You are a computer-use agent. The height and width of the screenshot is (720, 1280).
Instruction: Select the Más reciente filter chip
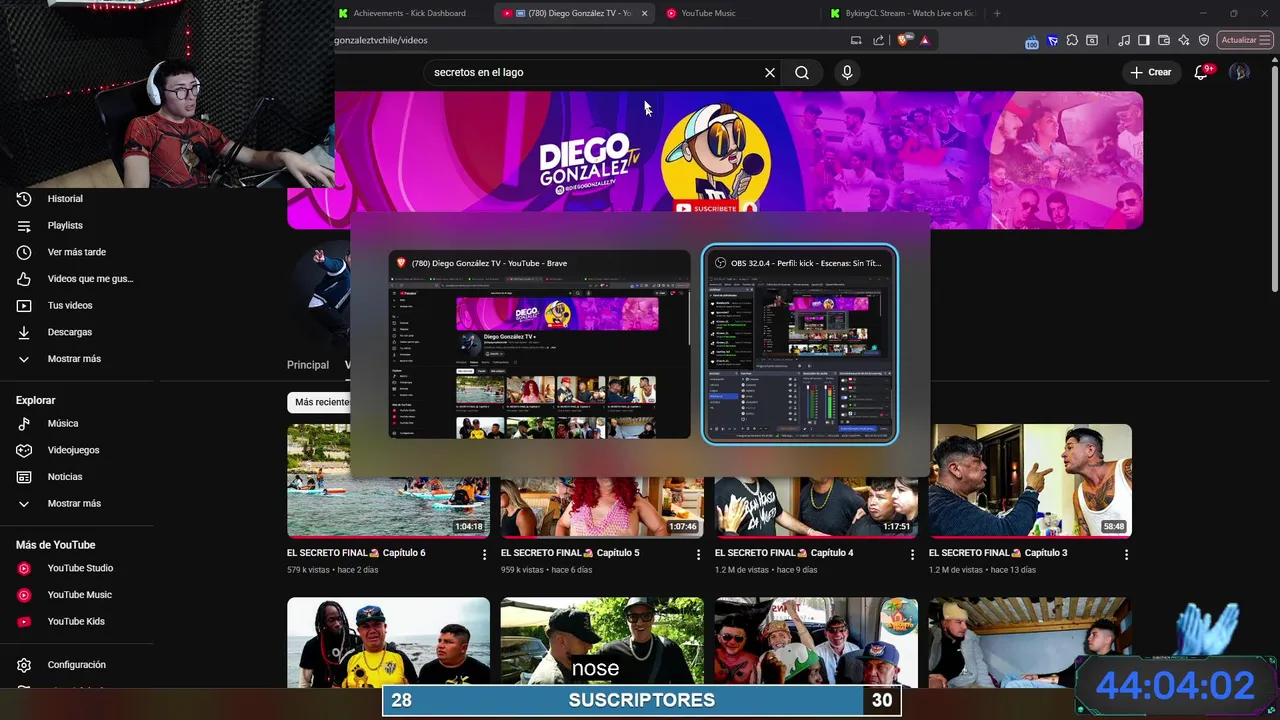[319, 402]
